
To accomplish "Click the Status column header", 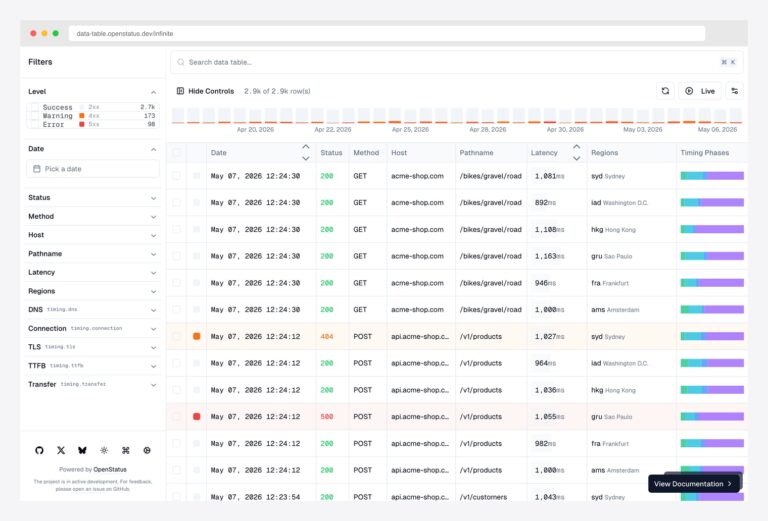I will point(331,153).
